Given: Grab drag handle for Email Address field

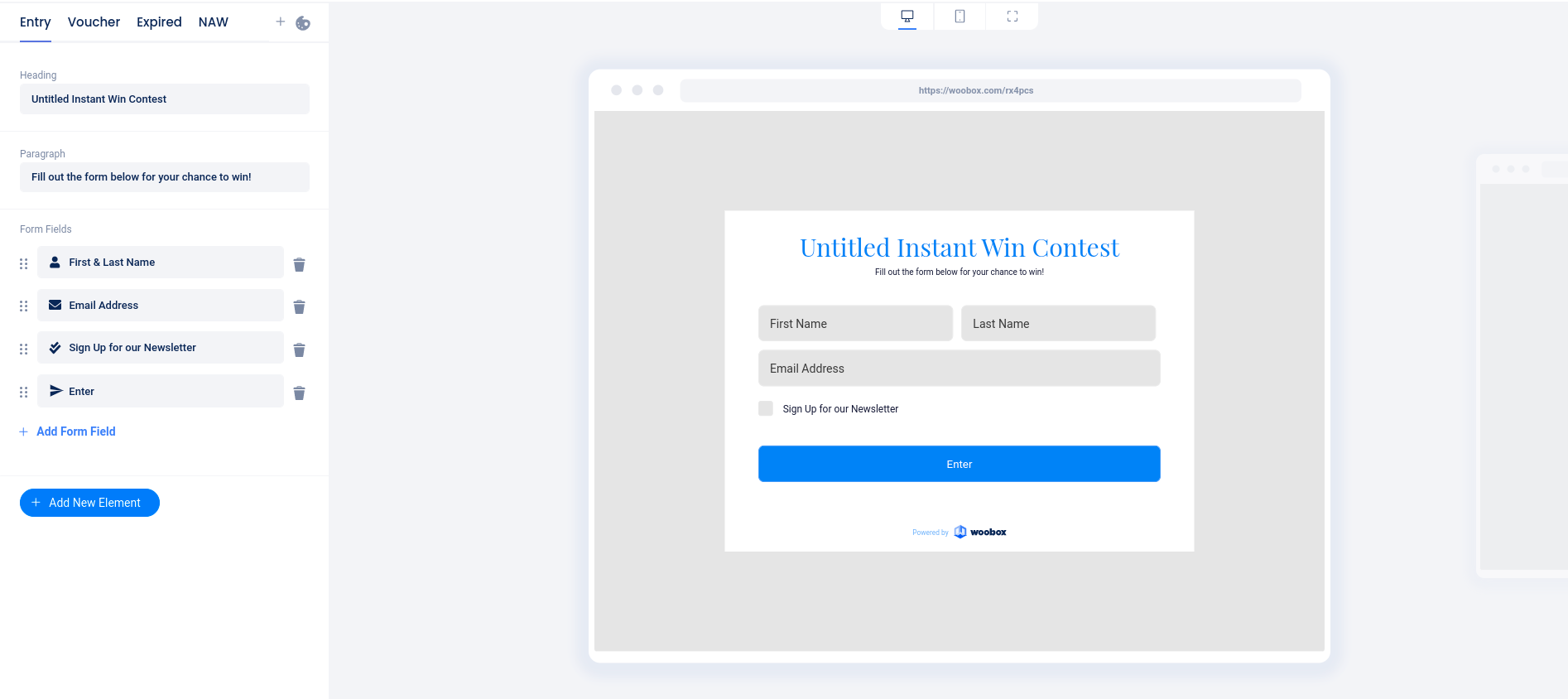Looking at the screenshot, I should [x=24, y=306].
